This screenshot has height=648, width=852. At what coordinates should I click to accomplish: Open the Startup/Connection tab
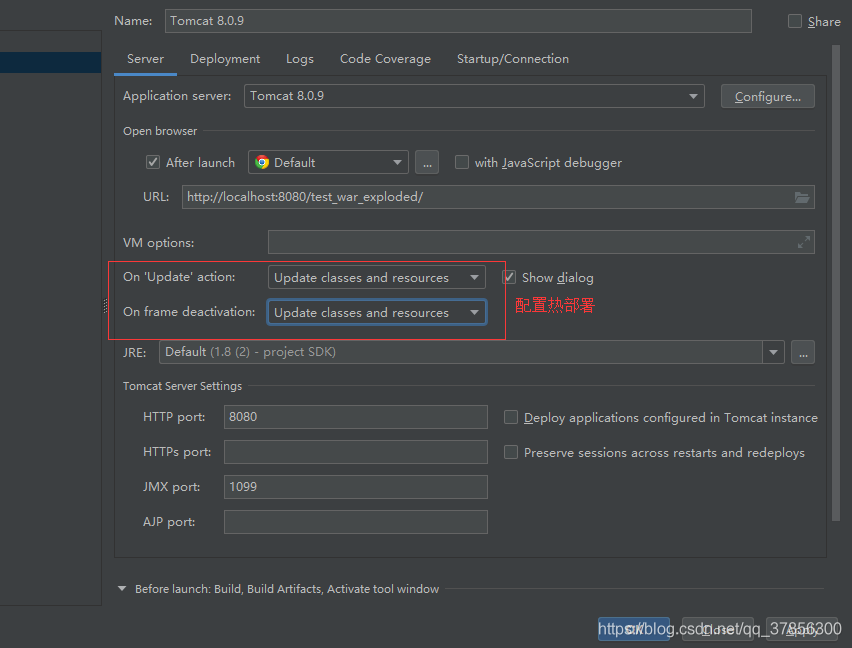(x=512, y=59)
